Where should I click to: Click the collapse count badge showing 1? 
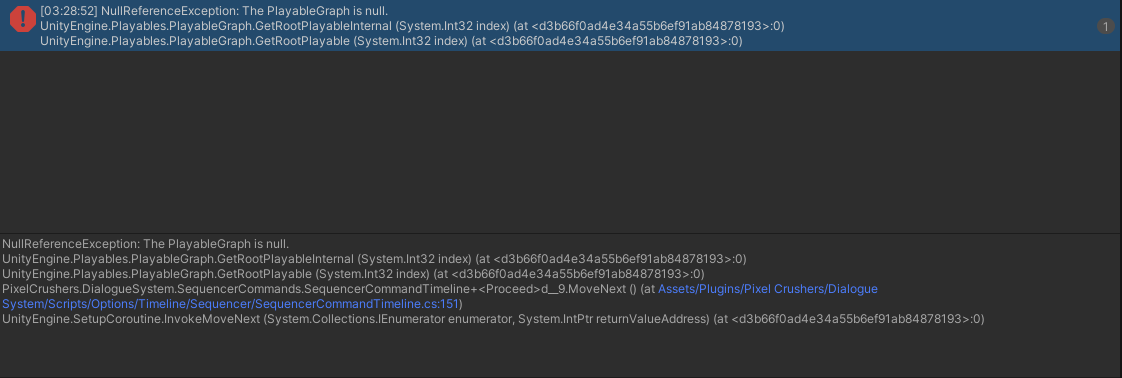[1105, 26]
